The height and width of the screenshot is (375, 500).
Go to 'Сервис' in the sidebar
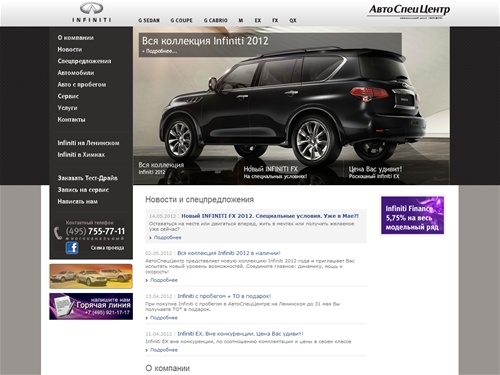pyautogui.click(x=68, y=96)
